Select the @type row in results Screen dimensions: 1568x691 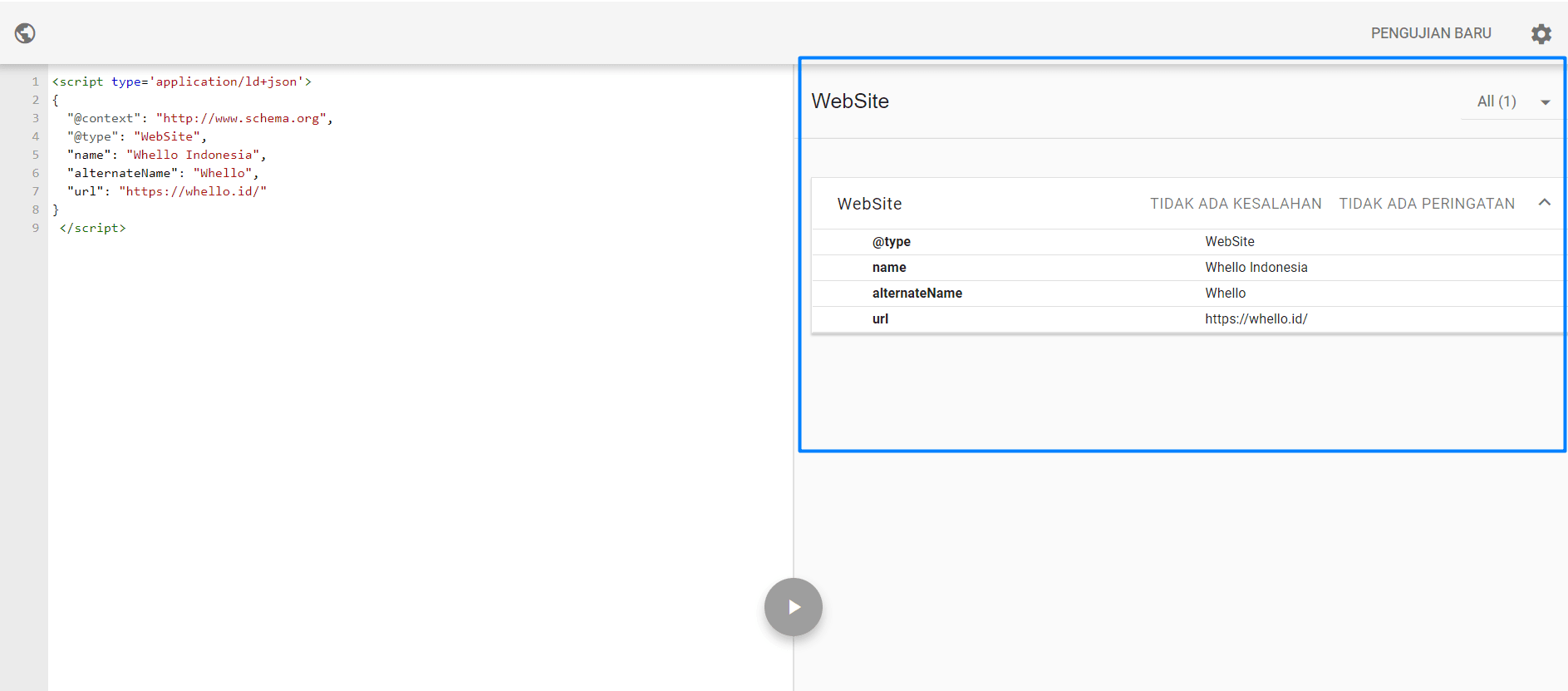coord(891,242)
